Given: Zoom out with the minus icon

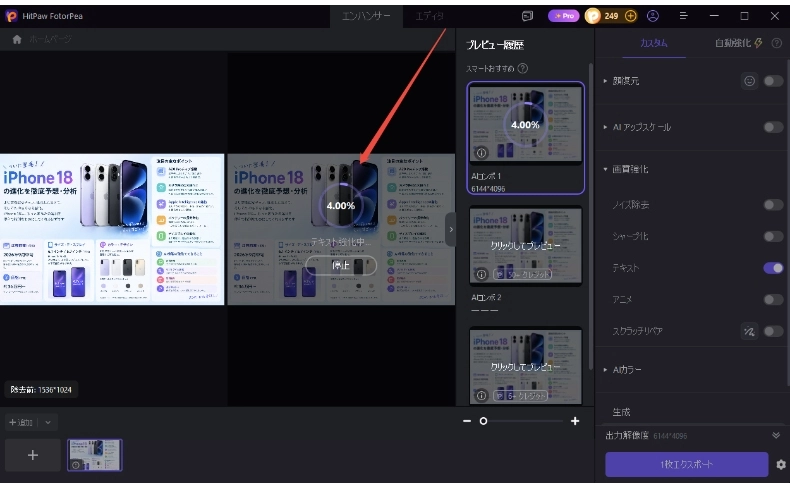Looking at the screenshot, I should pyautogui.click(x=467, y=421).
